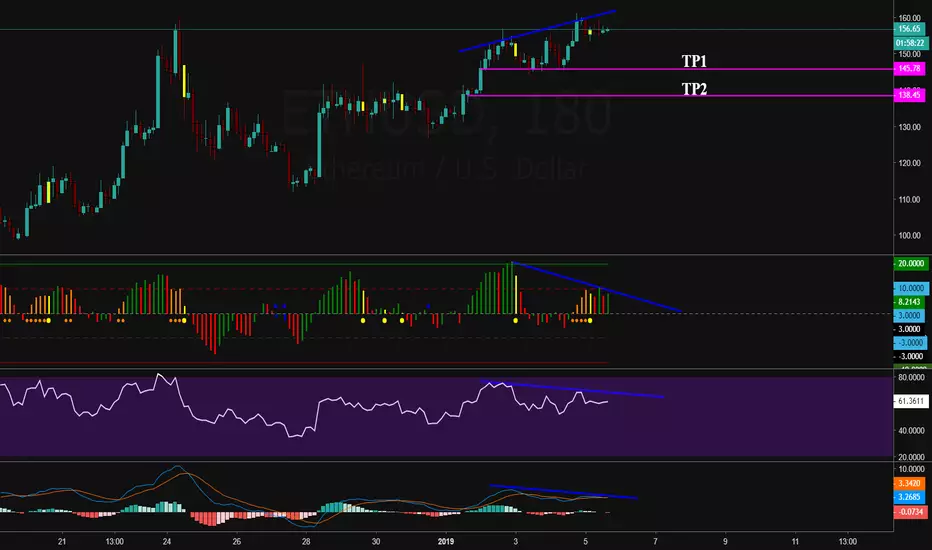Click the red -0.0734 histogram value label
This screenshot has width=932, height=550.
pos(910,512)
